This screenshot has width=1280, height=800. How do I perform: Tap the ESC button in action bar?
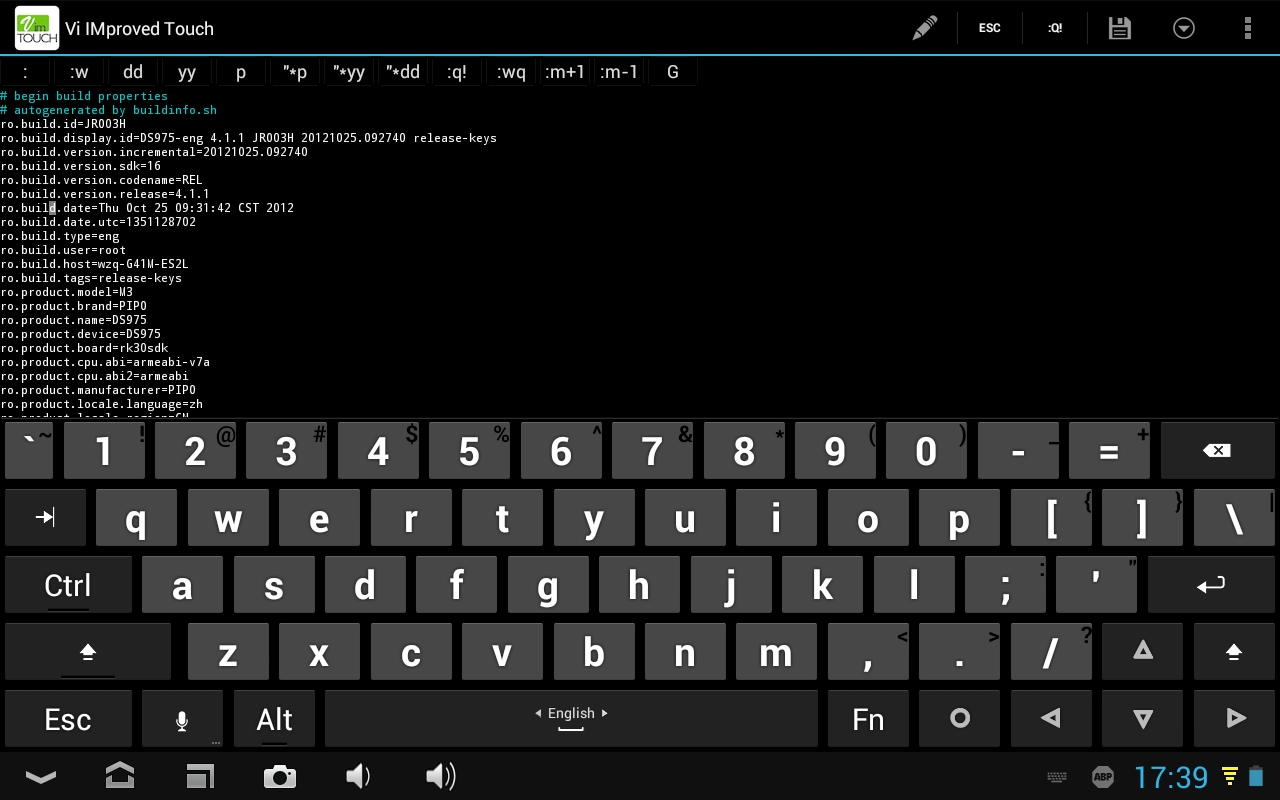990,28
